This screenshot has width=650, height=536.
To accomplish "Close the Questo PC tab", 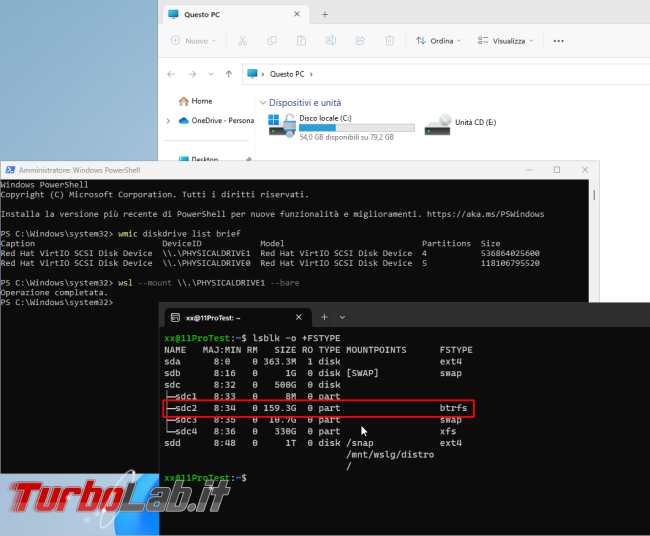I will pyautogui.click(x=297, y=14).
